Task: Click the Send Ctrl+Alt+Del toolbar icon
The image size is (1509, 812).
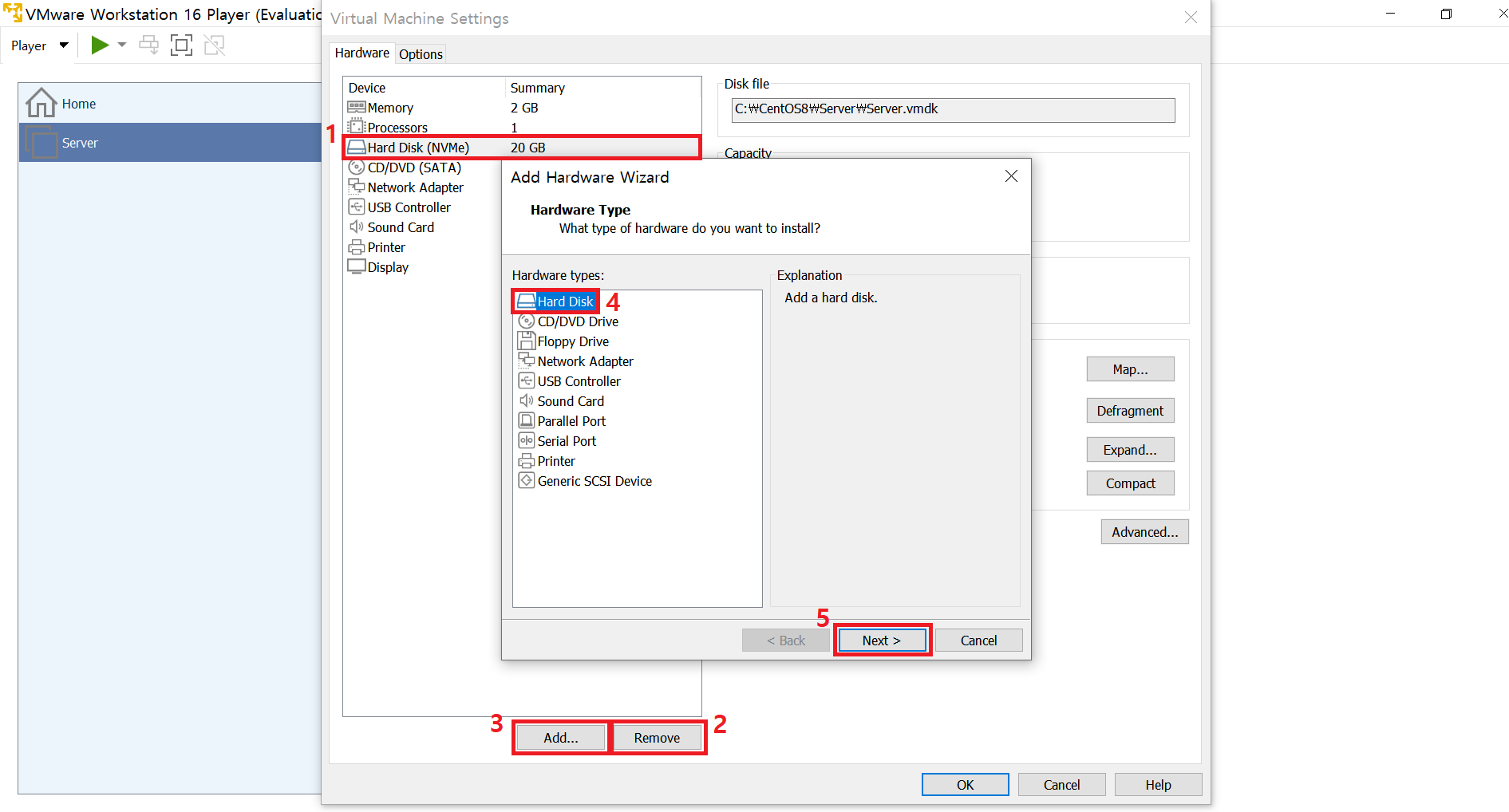Action: coord(148,45)
